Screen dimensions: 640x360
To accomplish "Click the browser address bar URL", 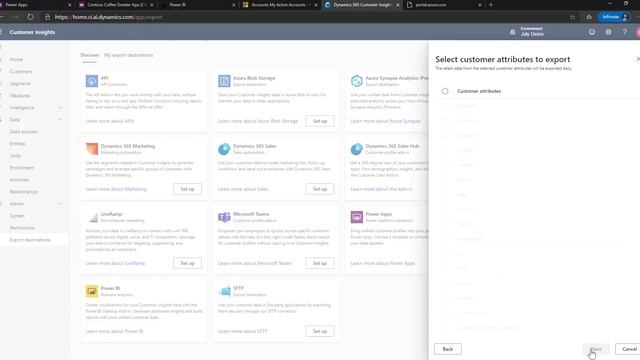I will pyautogui.click(x=108, y=17).
